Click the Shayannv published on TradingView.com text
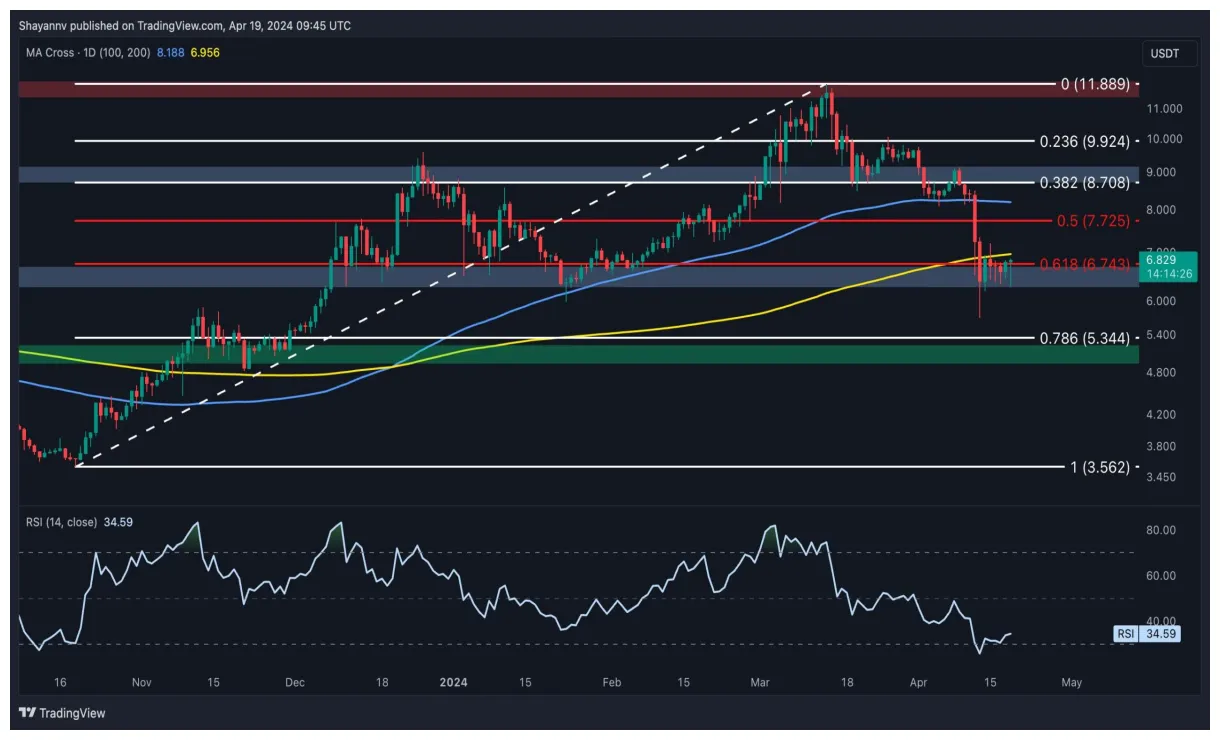 coord(185,26)
